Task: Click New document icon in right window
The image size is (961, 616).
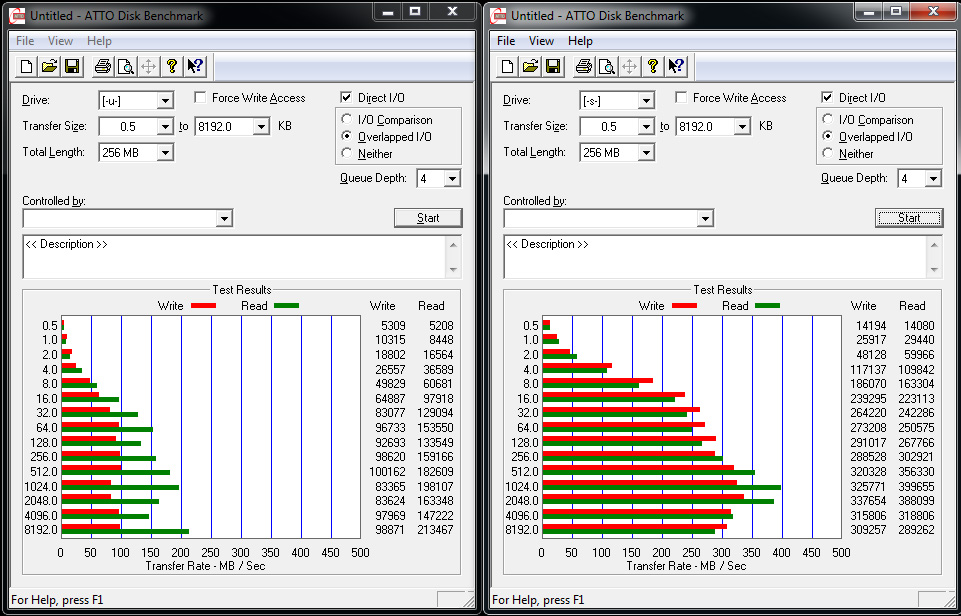Action: pos(507,66)
